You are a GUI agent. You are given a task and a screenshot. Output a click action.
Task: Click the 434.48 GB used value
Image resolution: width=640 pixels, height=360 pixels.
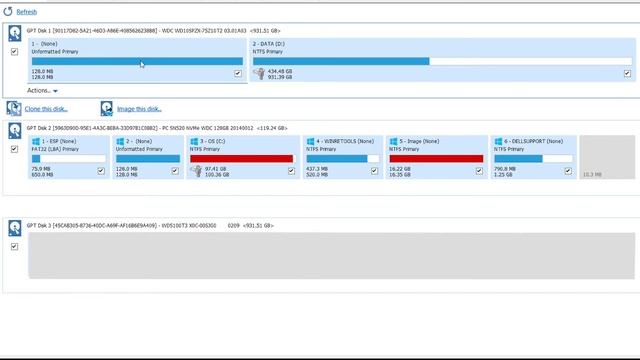click(x=280, y=71)
